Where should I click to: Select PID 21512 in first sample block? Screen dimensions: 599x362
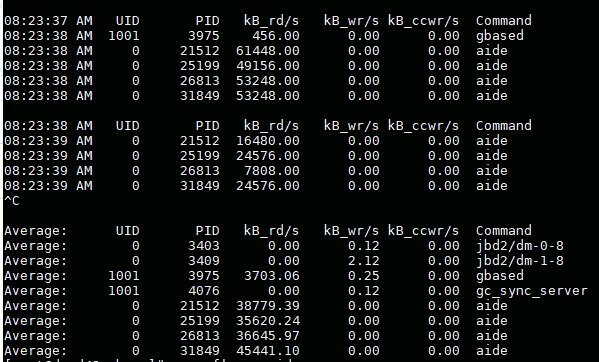tap(199, 50)
